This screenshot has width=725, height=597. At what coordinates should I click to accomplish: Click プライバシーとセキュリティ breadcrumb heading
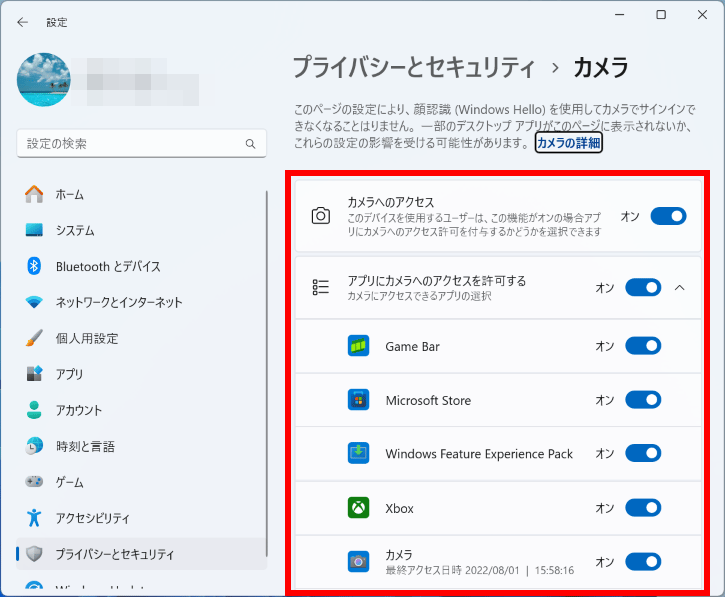tap(414, 68)
